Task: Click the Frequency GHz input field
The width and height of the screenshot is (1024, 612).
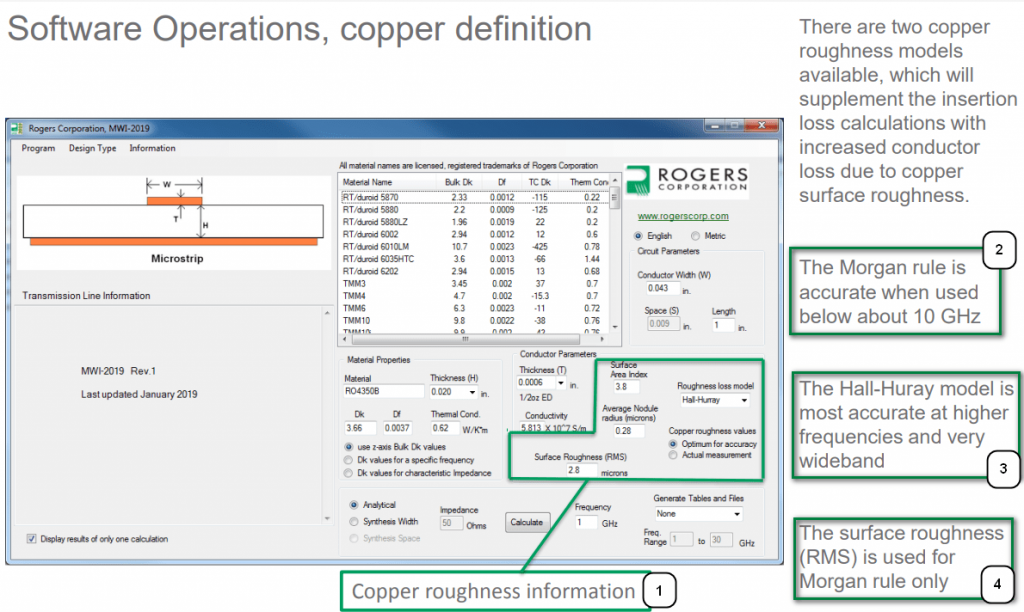Action: pos(585,523)
